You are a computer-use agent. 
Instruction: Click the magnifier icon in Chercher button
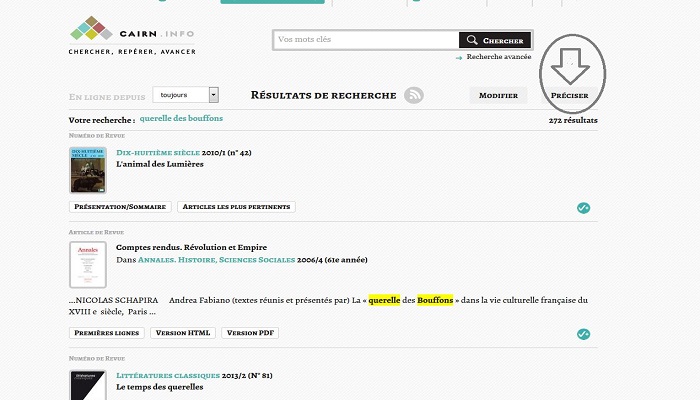[470, 41]
